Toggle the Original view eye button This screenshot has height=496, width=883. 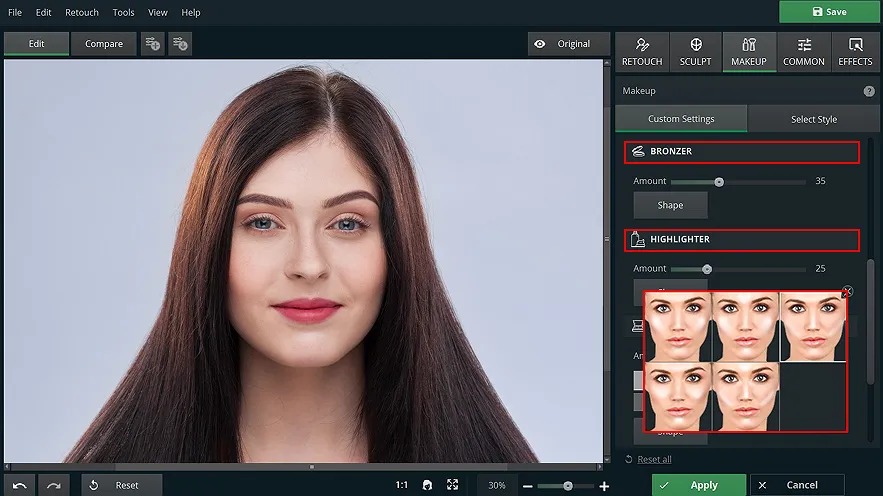569,44
